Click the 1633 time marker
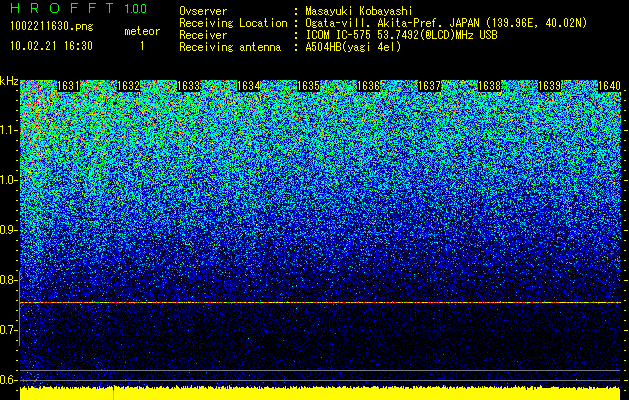The image size is (629, 400). pos(189,86)
